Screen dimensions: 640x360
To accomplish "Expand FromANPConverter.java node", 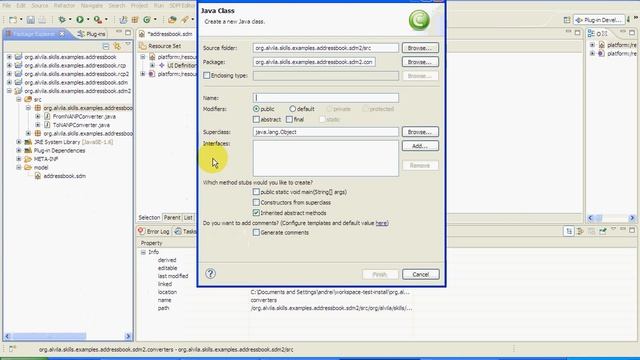I will [x=38, y=116].
